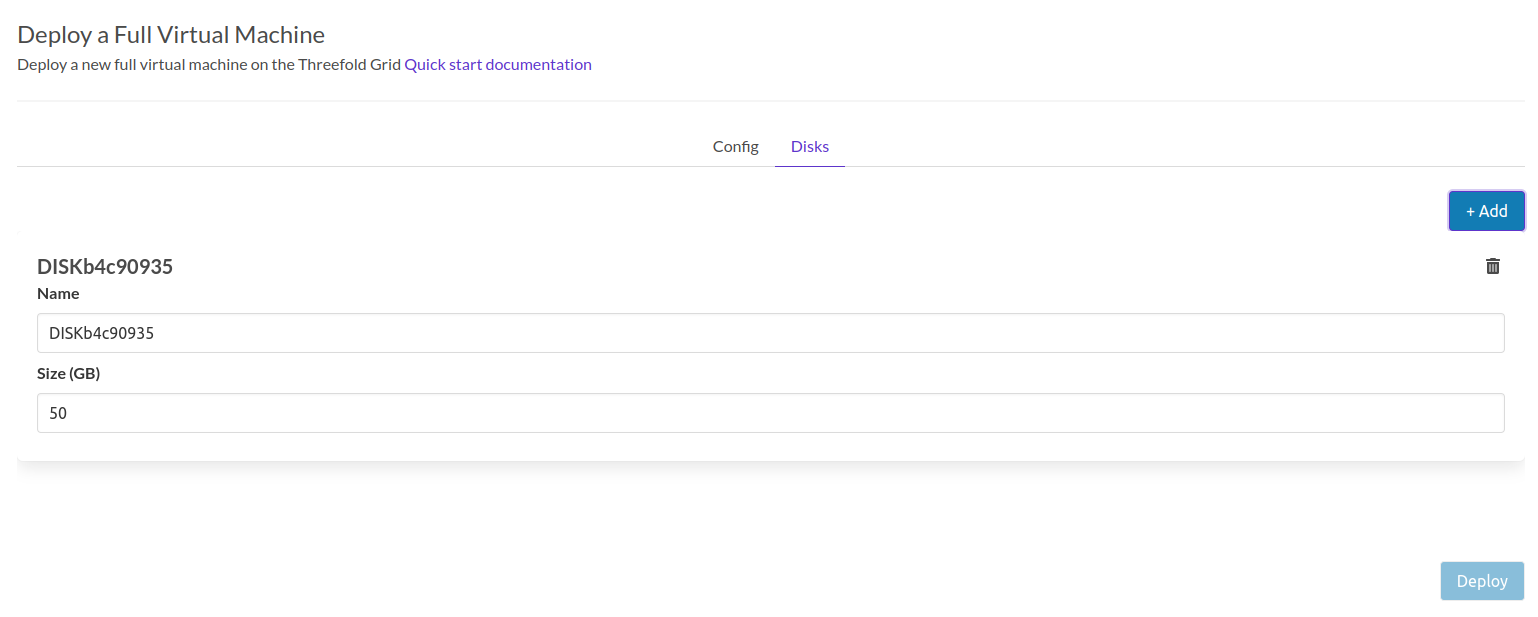The image size is (1538, 617).
Task: Click blank area below the disk card
Action: (700, 520)
